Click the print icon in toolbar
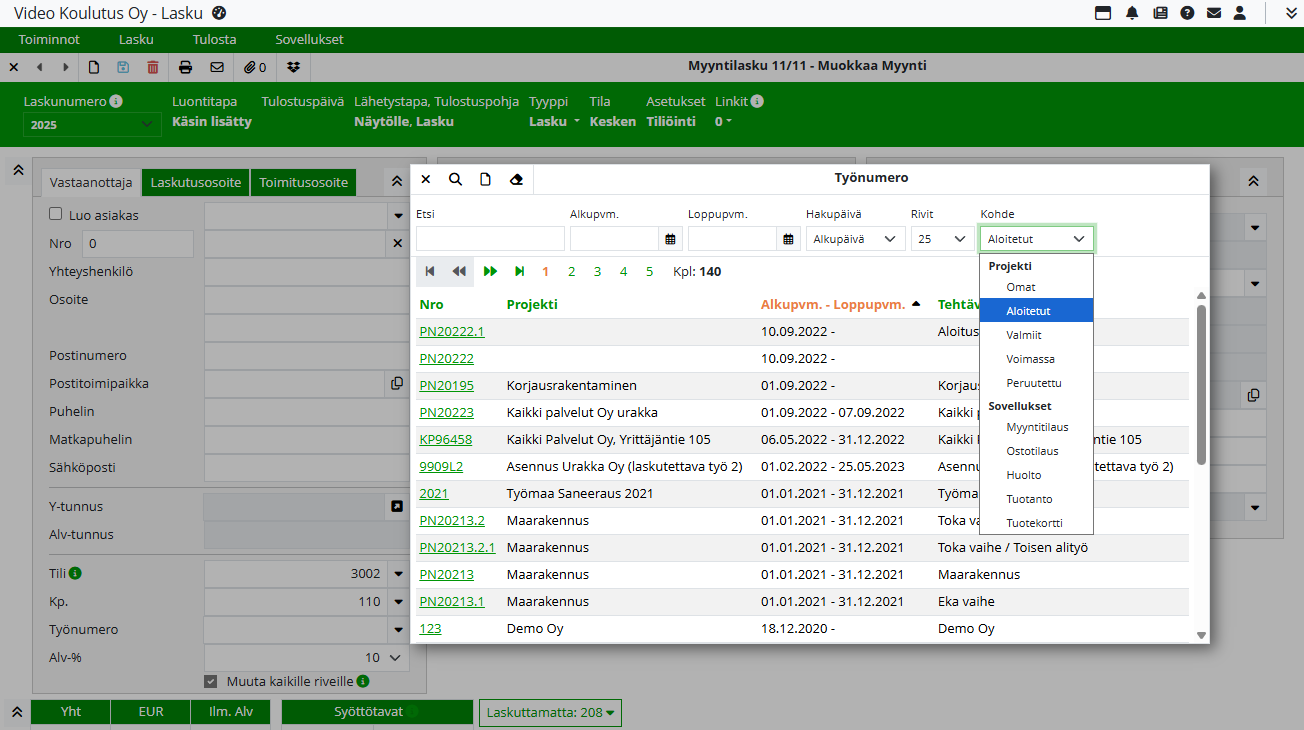Viewport: 1304px width, 730px height. (185, 67)
